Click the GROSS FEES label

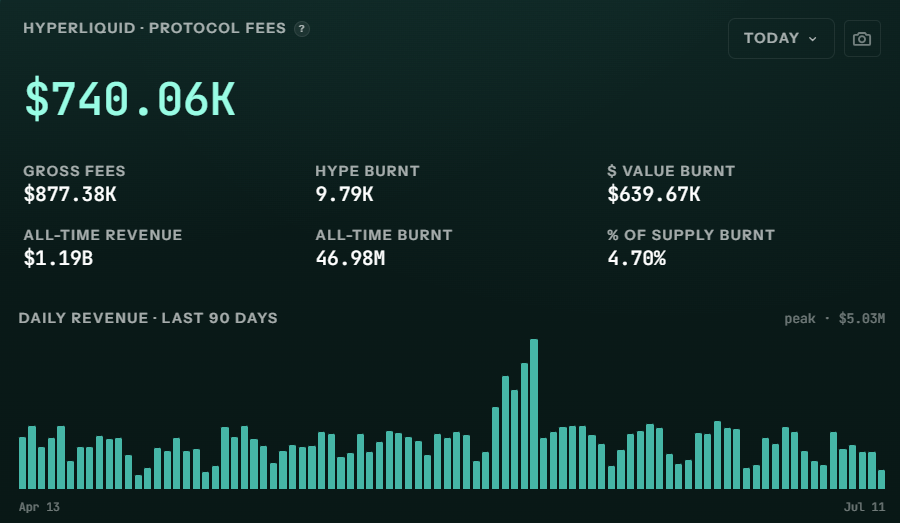(75, 171)
